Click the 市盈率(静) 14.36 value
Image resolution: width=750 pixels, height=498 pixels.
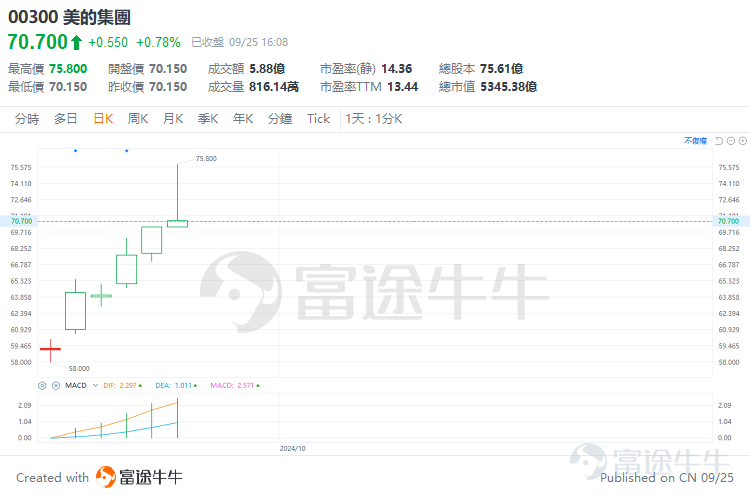click(397, 69)
